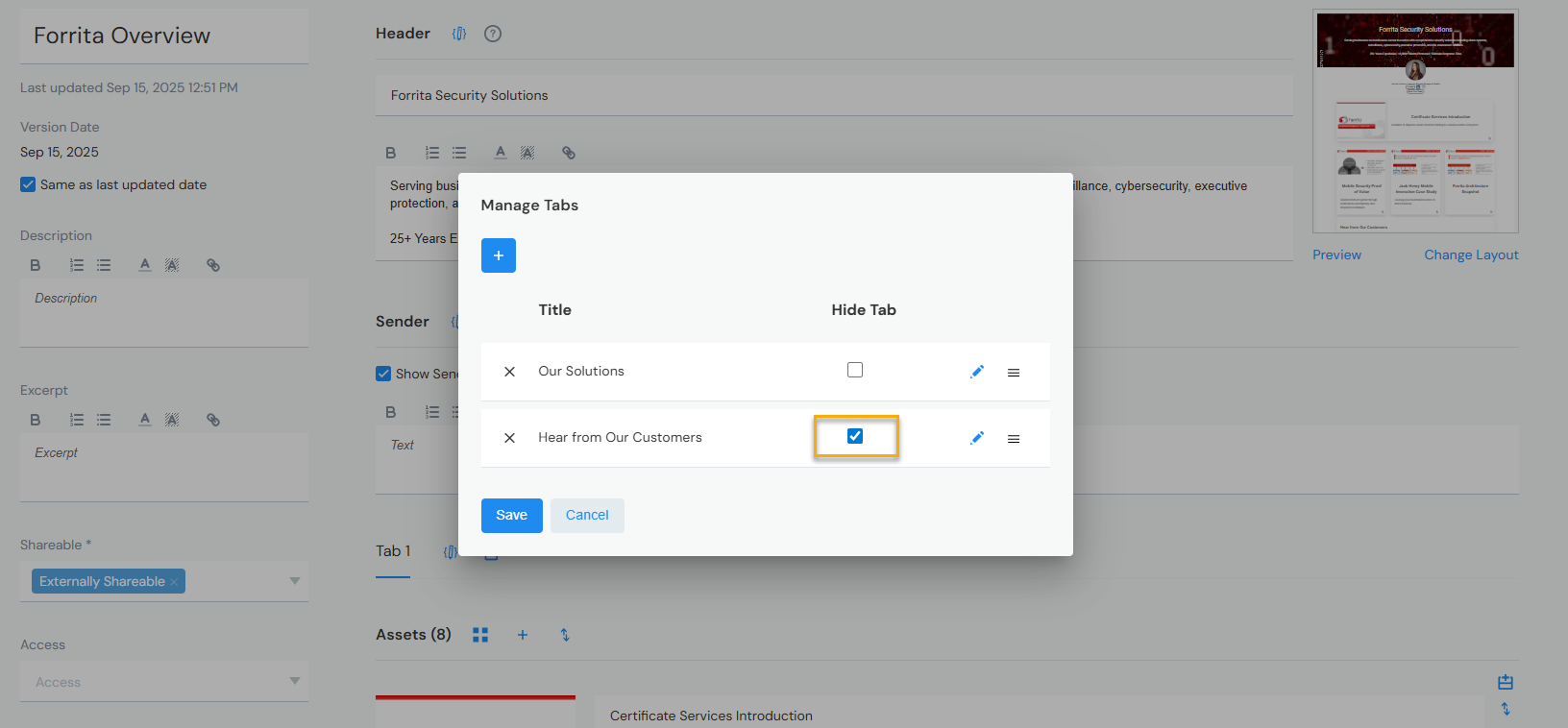This screenshot has width=1568, height=728.
Task: Choose text color in Excerpt toolbar
Action: 145,420
